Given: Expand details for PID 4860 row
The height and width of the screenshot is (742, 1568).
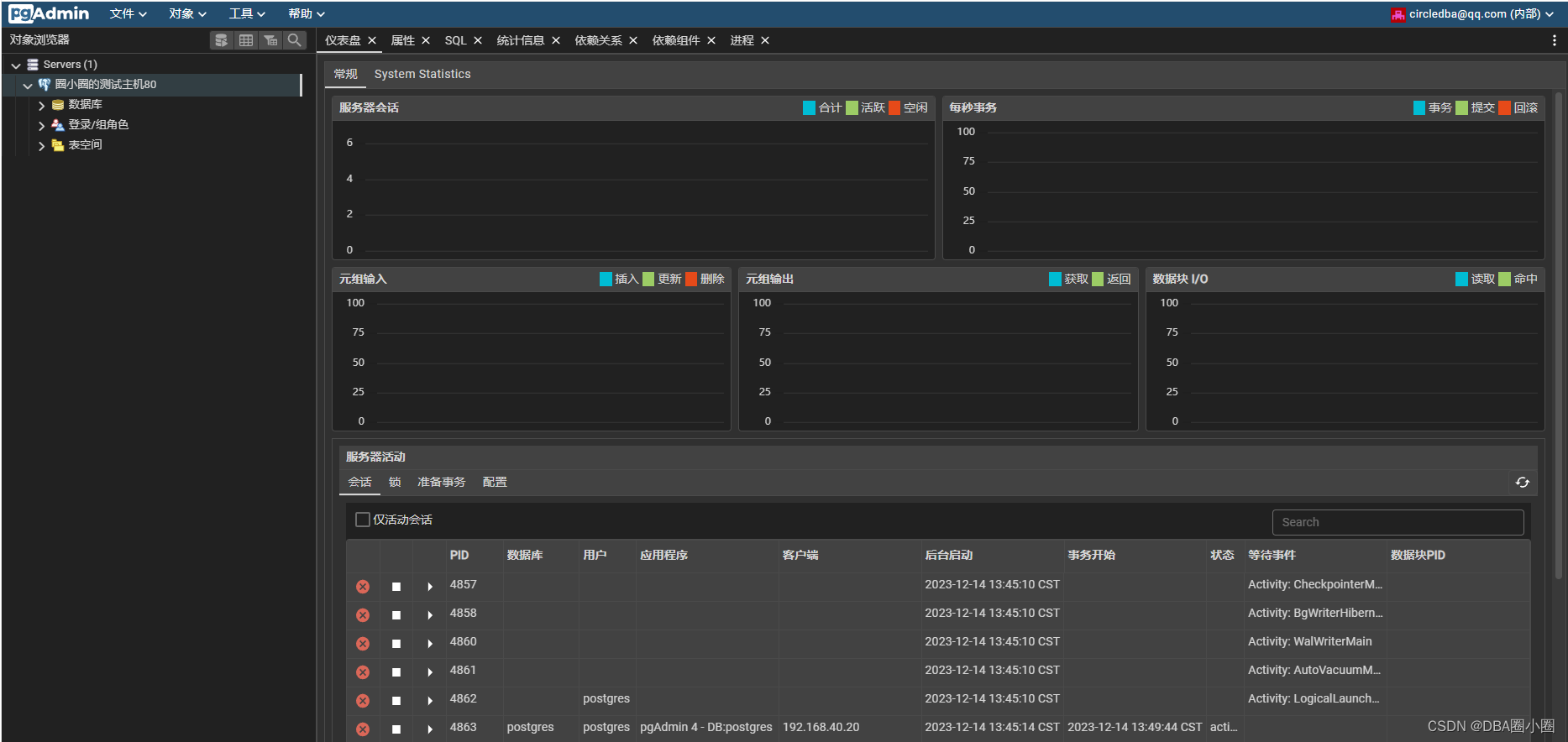Looking at the screenshot, I should click(430, 644).
